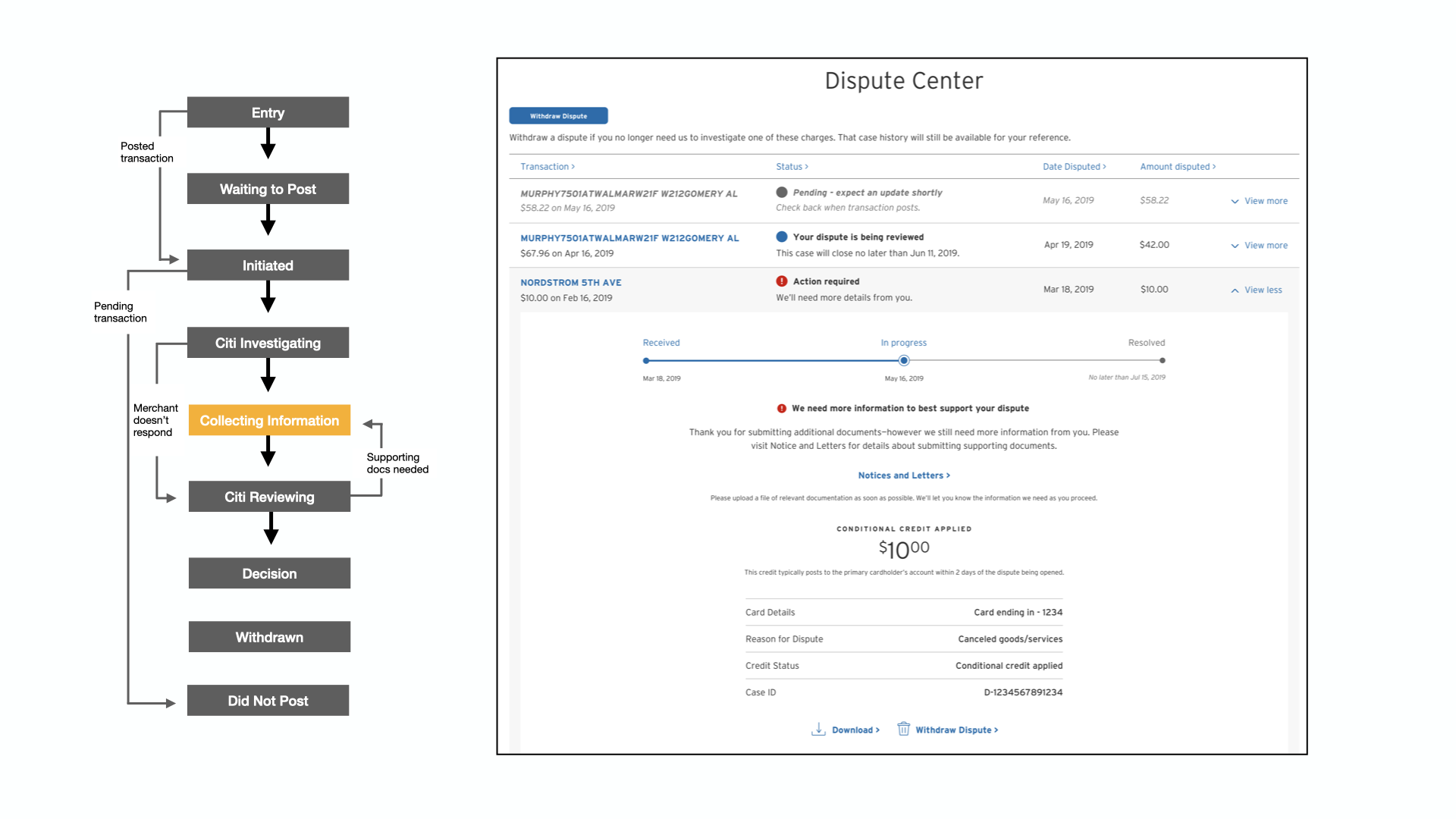This screenshot has height=819, width=1456.
Task: Click red alert icon beside 'We need more information'
Action: (782, 408)
